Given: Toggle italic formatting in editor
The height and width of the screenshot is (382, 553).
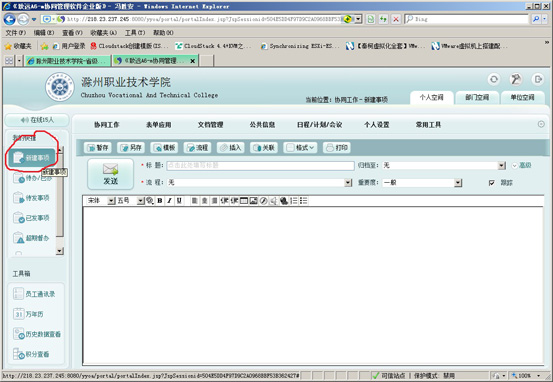Looking at the screenshot, I should coord(169,201).
